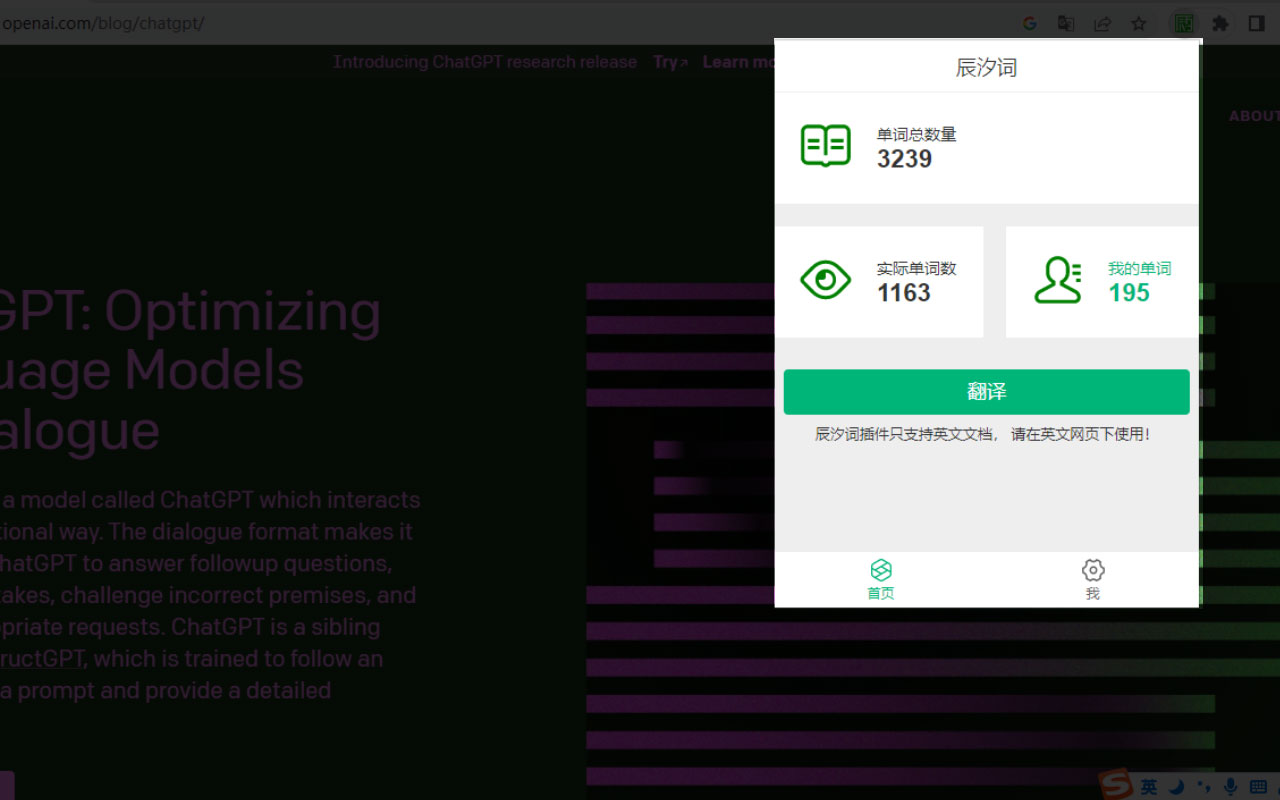Image resolution: width=1280 pixels, height=800 pixels.
Task: Open the browser translate page icon
Action: [1066, 23]
